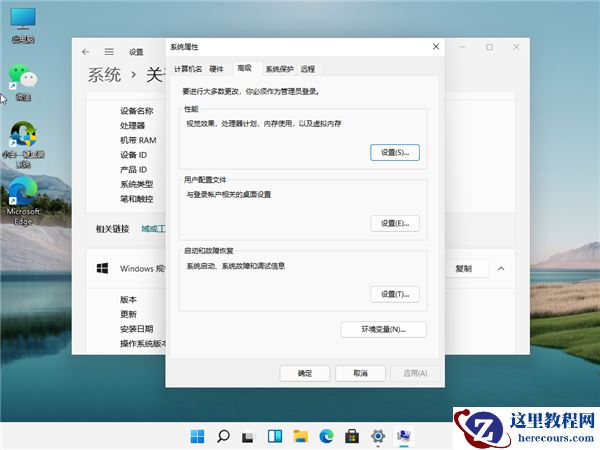Open user profiles 设置(E)... button

tap(395, 223)
